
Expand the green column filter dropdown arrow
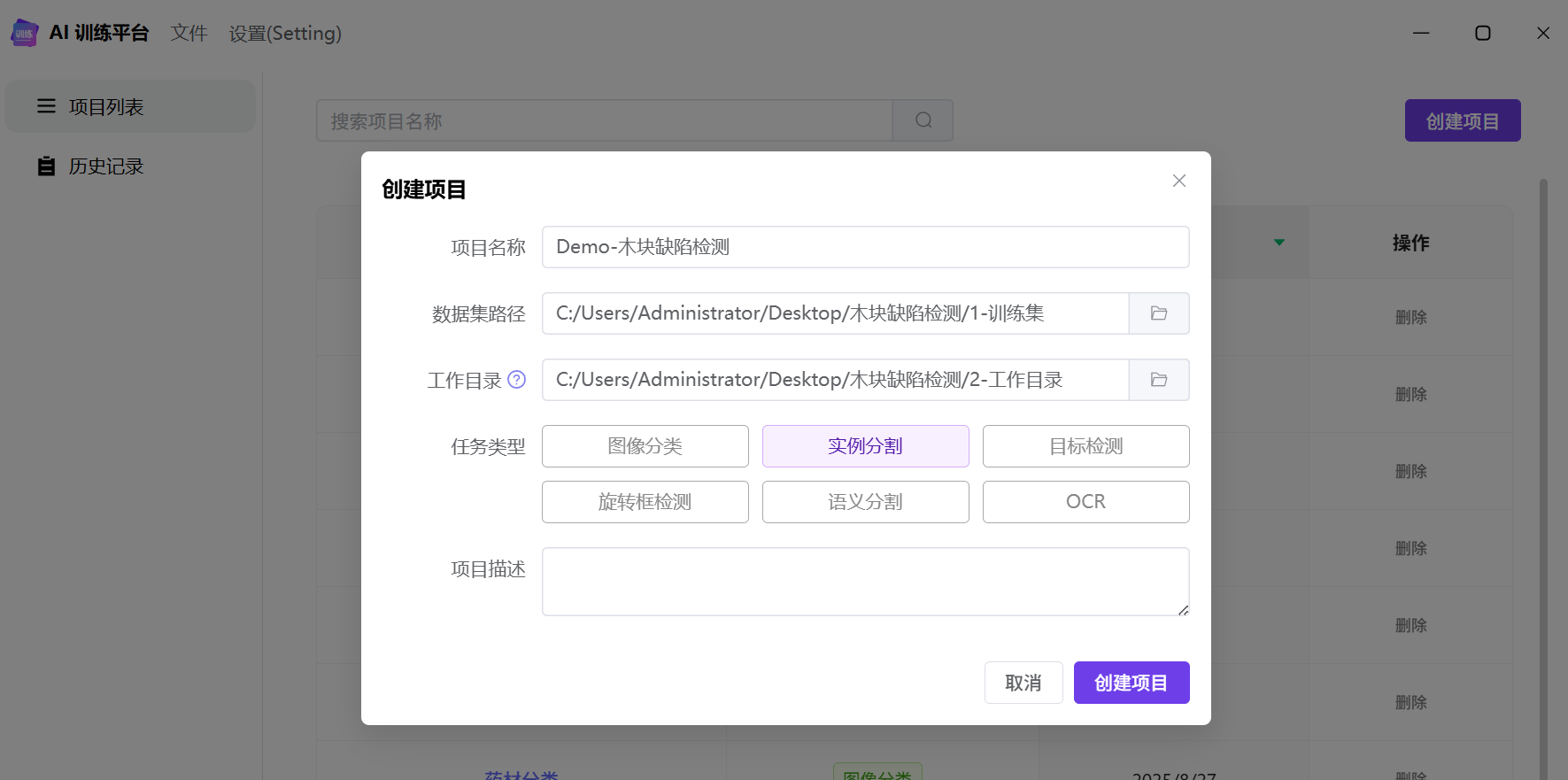pos(1278,243)
